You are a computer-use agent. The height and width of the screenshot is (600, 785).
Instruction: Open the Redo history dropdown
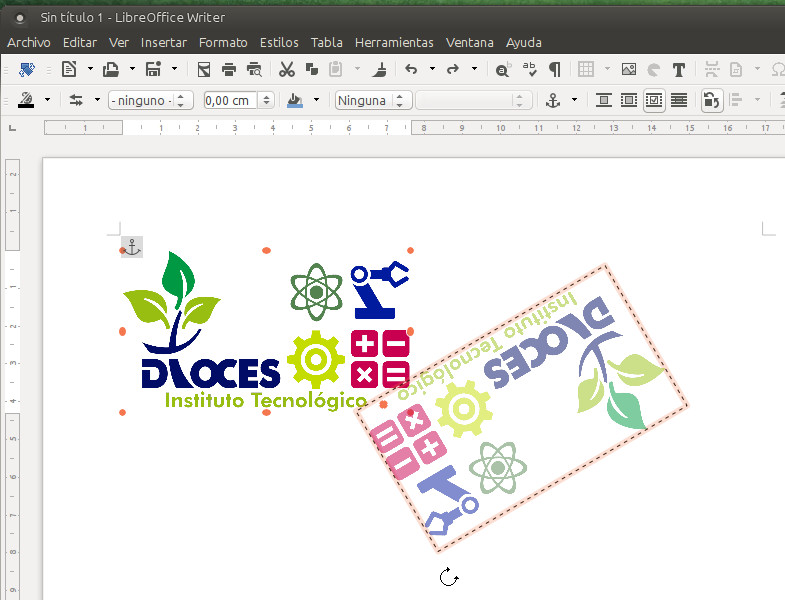474,69
